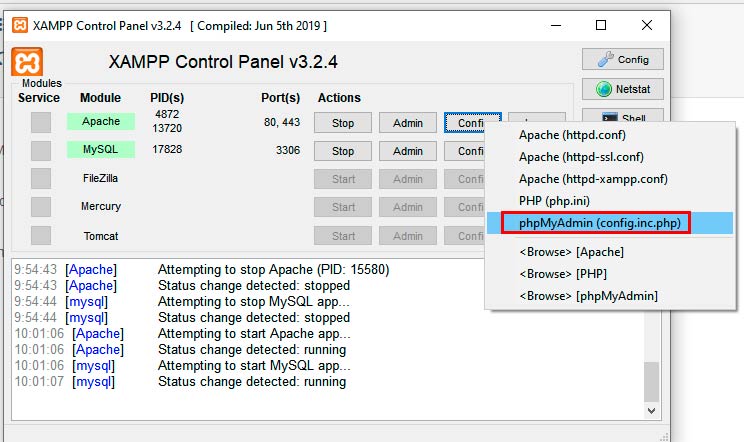Click the Tomcat Admin button
This screenshot has height=442, width=744.
(408, 236)
